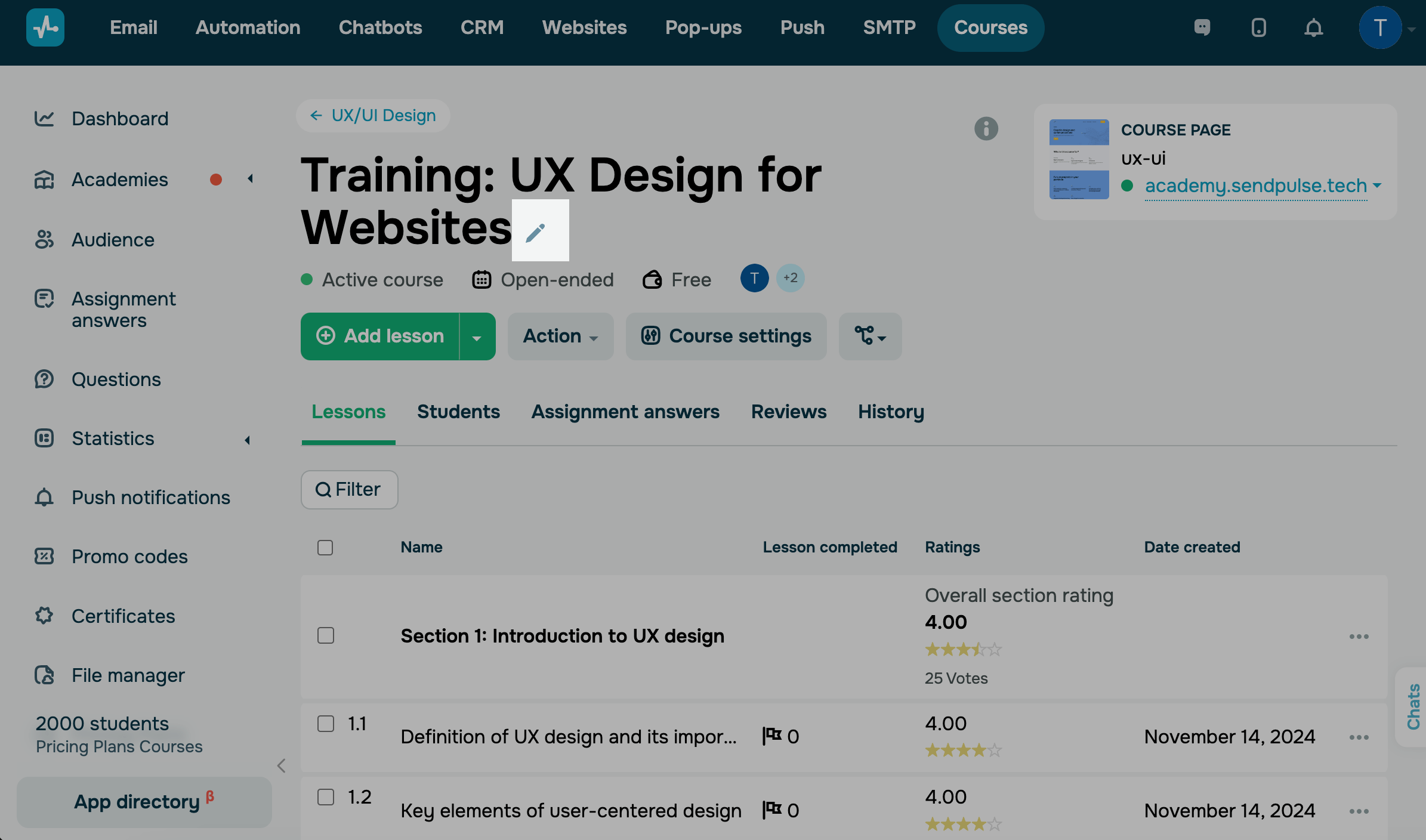
Task: Click the course page thumbnail preview
Action: click(x=1079, y=159)
